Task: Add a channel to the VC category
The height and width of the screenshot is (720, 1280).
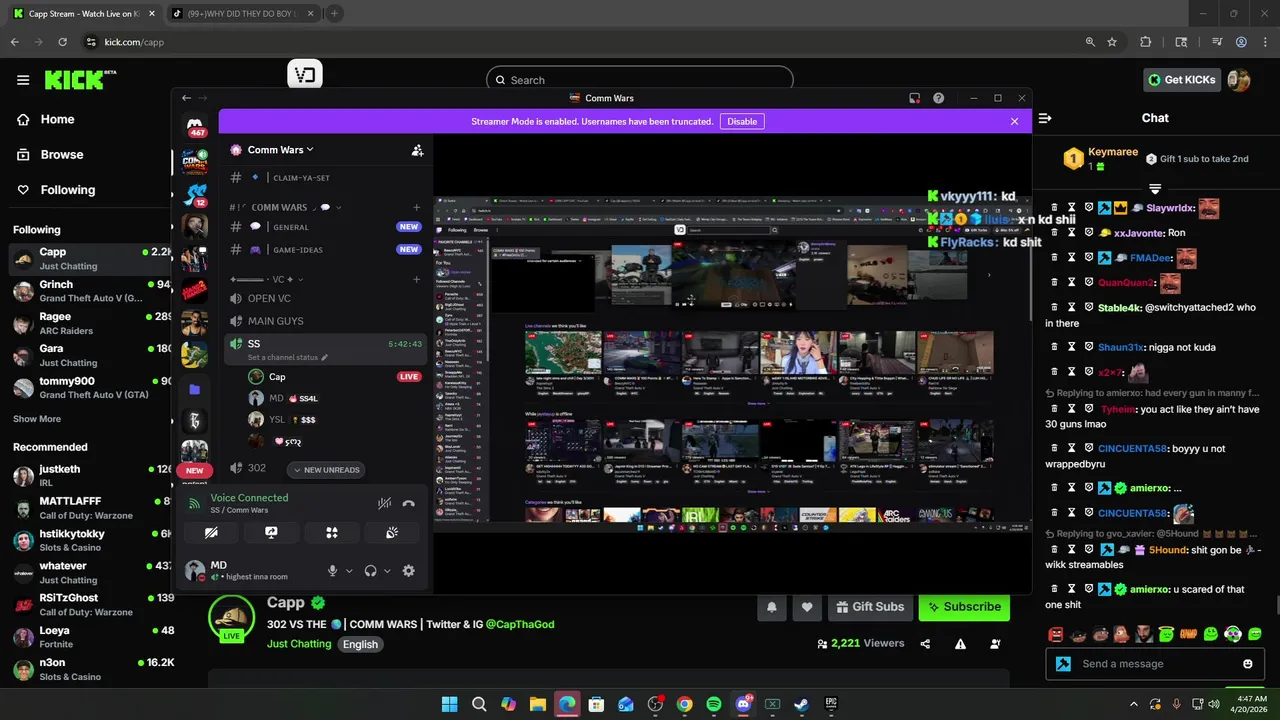Action: 417,279
